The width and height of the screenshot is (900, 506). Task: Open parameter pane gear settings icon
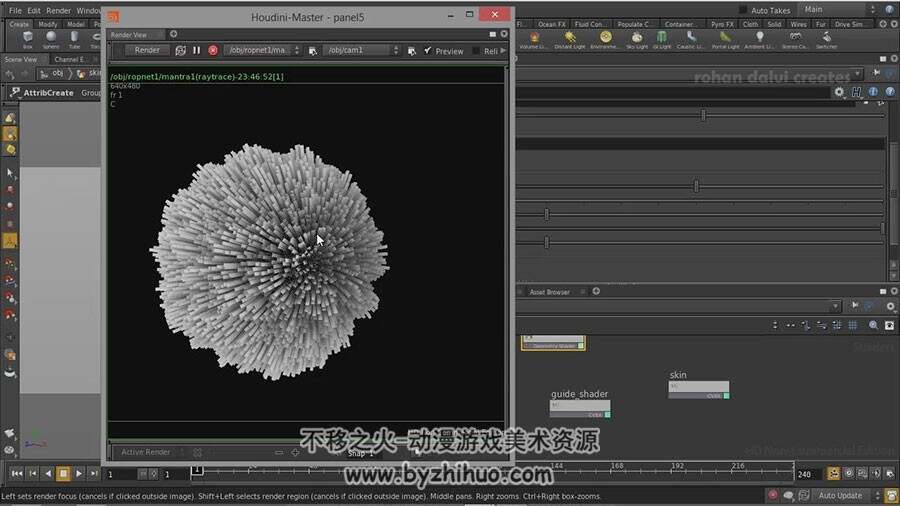839,92
